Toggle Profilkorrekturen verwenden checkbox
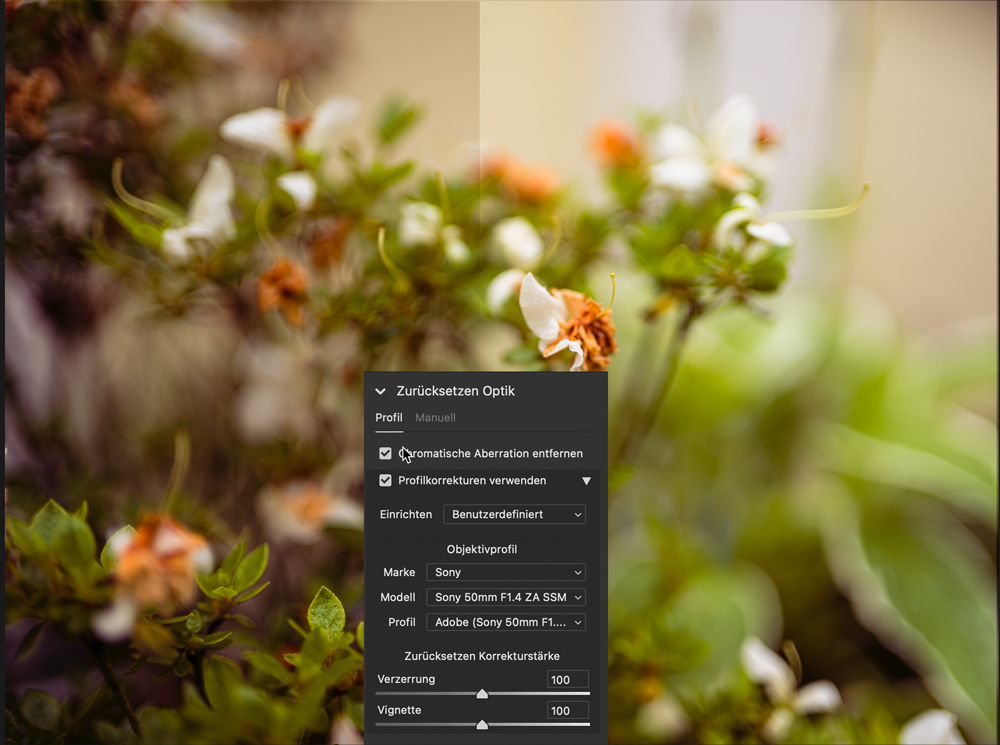Image resolution: width=1000 pixels, height=745 pixels. pyautogui.click(x=385, y=480)
